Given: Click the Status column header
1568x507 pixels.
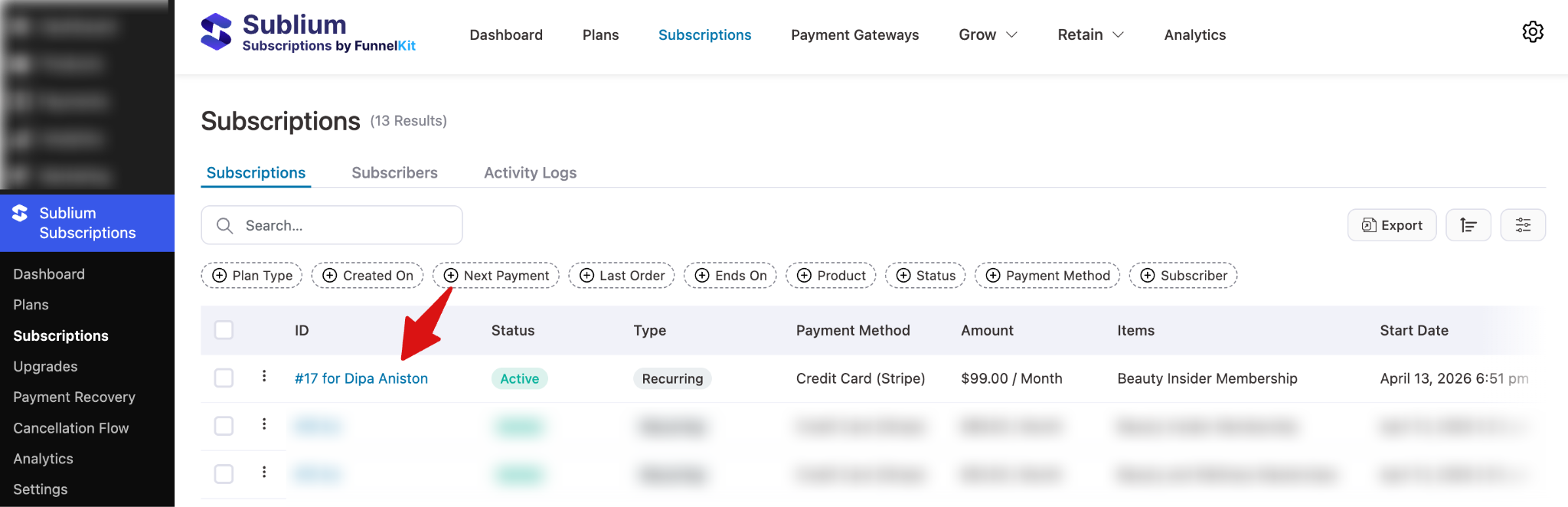Looking at the screenshot, I should click(513, 330).
